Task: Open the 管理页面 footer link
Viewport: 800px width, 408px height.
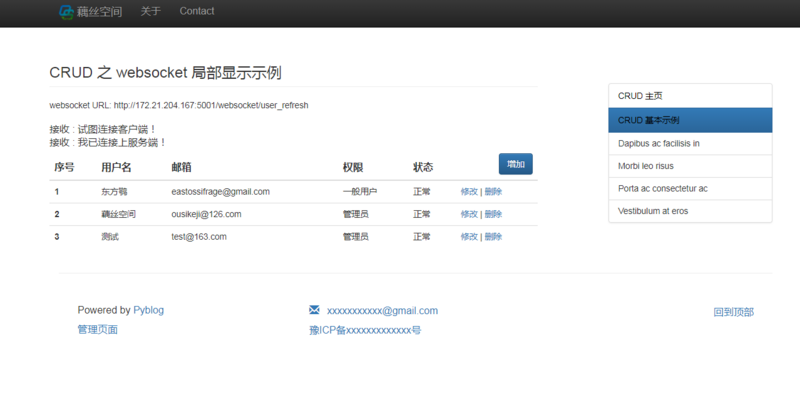Action: pos(97,329)
